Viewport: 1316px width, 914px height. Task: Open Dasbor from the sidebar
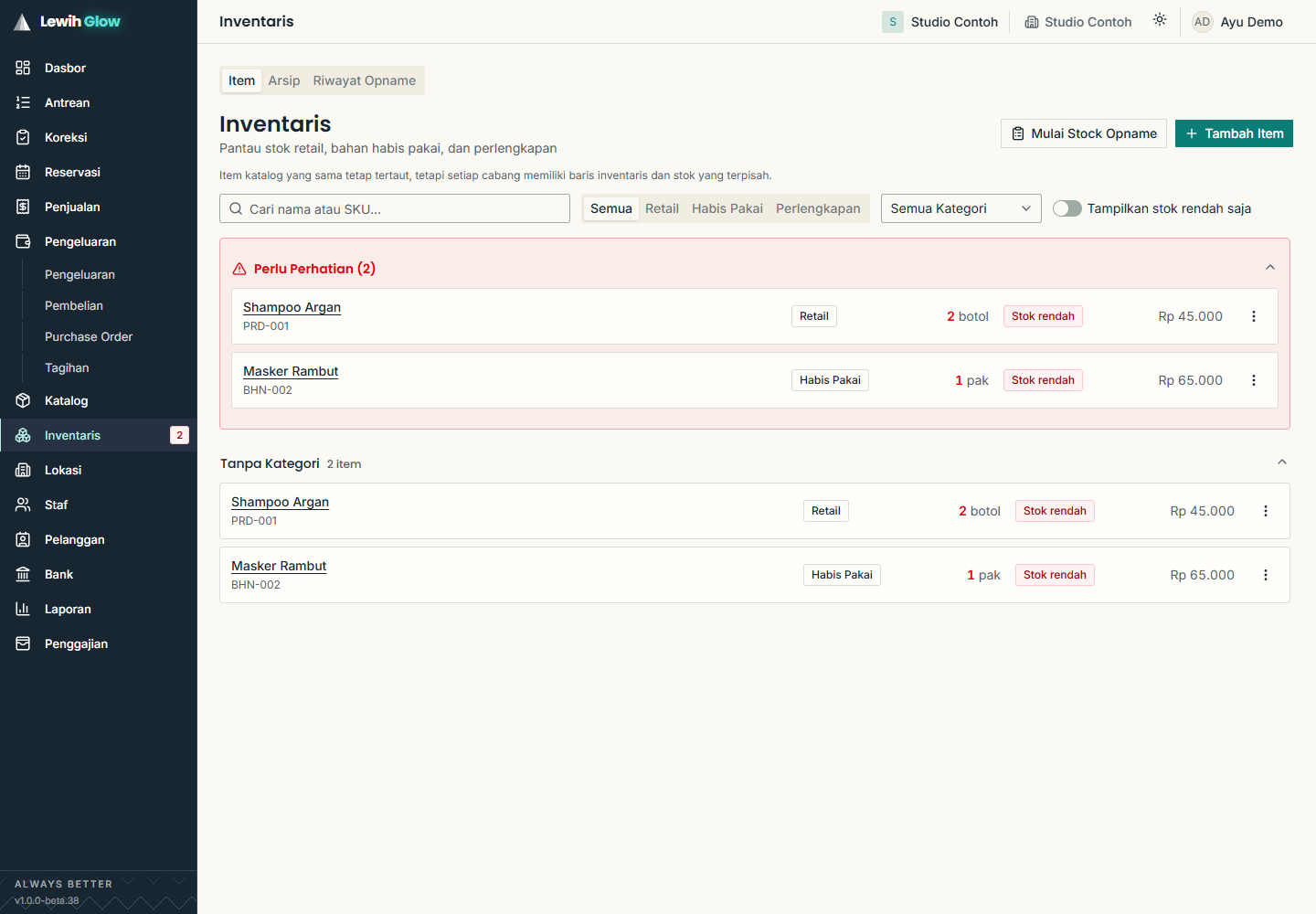click(99, 68)
